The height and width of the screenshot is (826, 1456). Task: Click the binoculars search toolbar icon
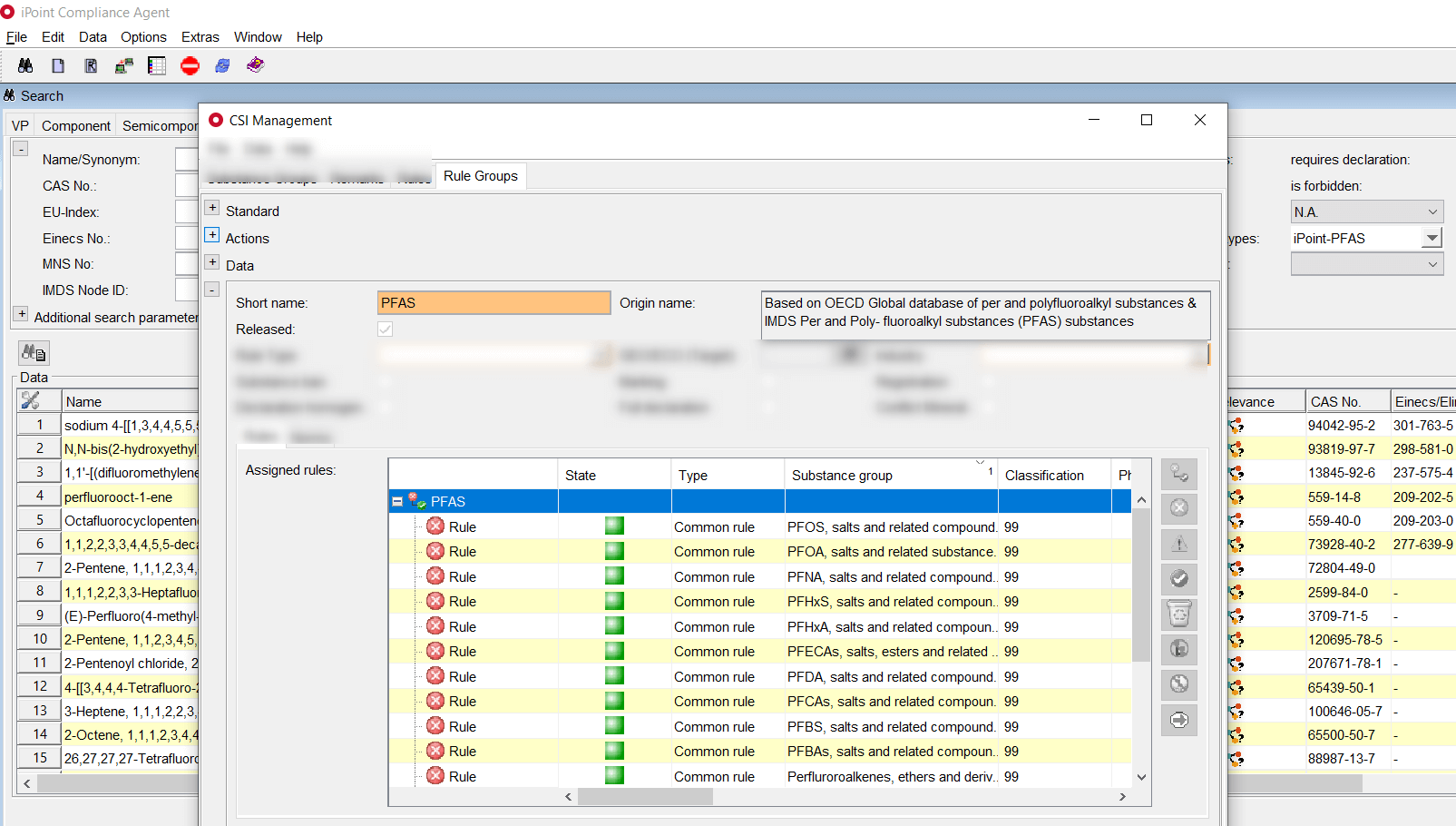tap(25, 65)
